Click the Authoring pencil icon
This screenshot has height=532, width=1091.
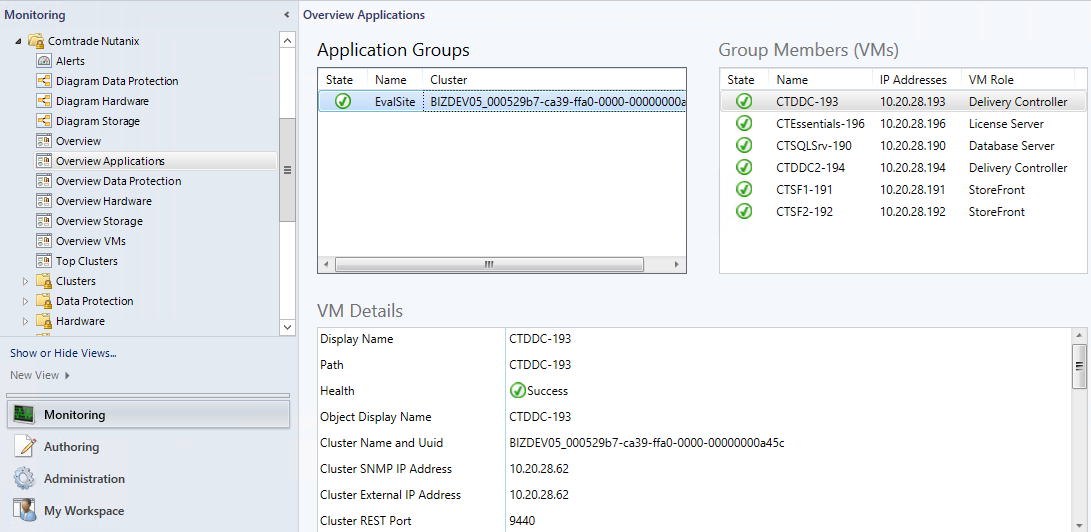(24, 446)
